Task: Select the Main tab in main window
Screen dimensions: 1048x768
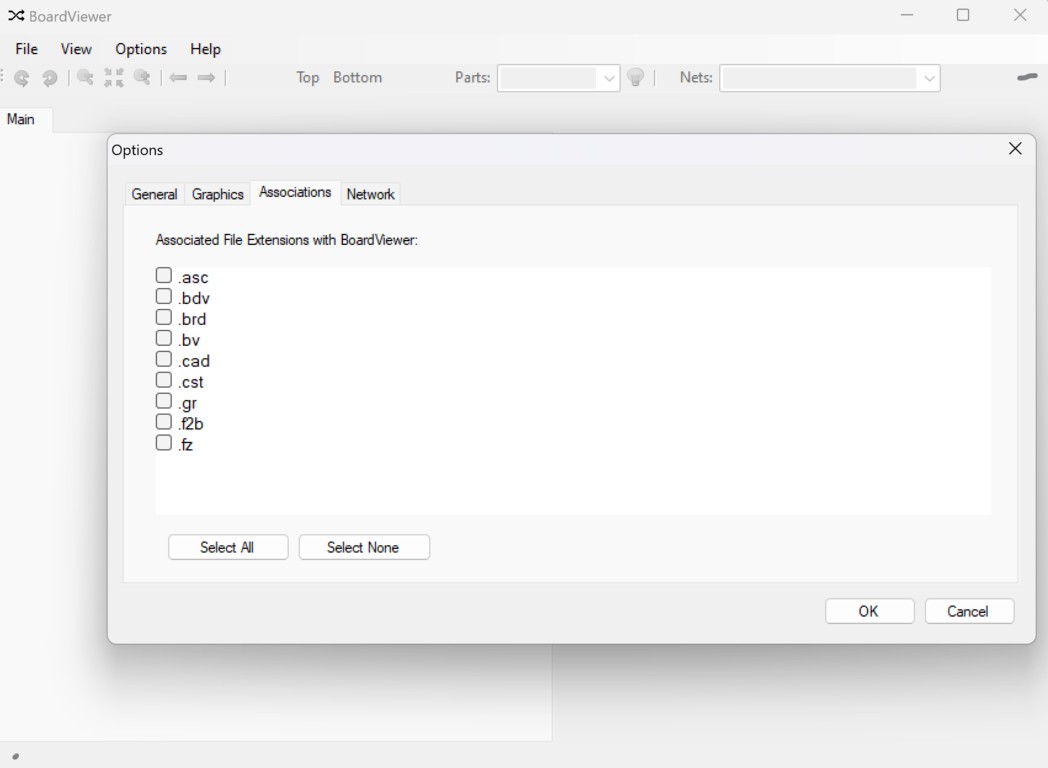Action: (x=21, y=119)
